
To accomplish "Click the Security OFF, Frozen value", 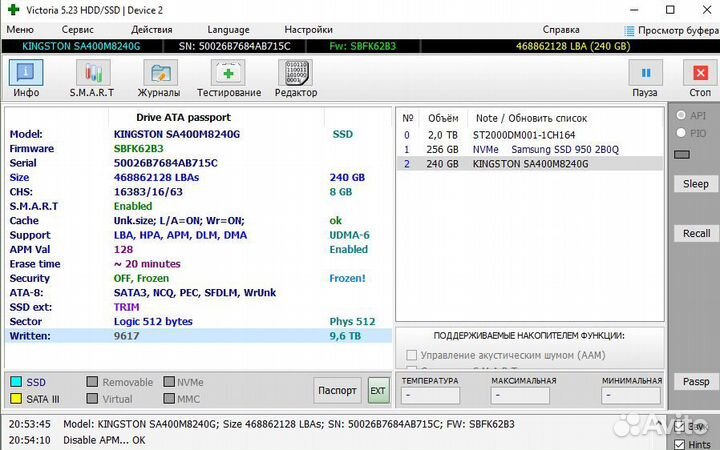I will [141, 278].
